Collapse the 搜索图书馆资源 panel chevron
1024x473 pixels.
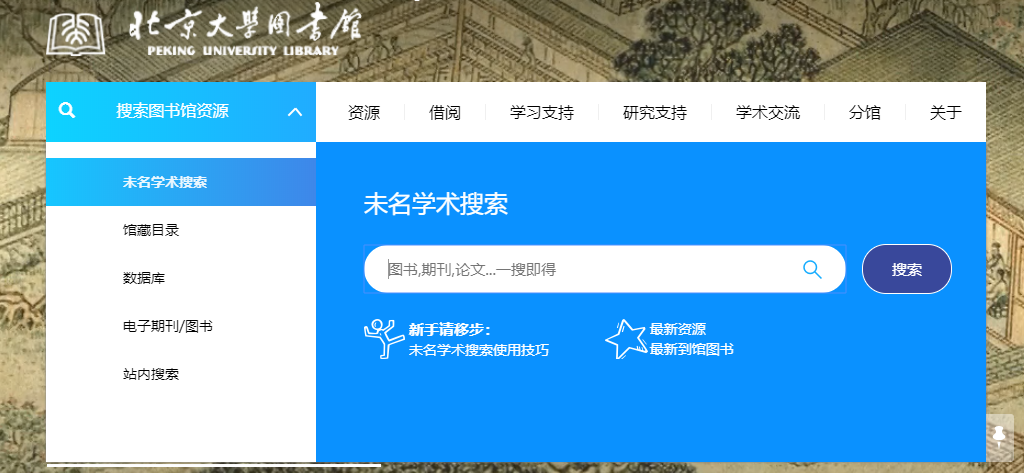[x=295, y=112]
